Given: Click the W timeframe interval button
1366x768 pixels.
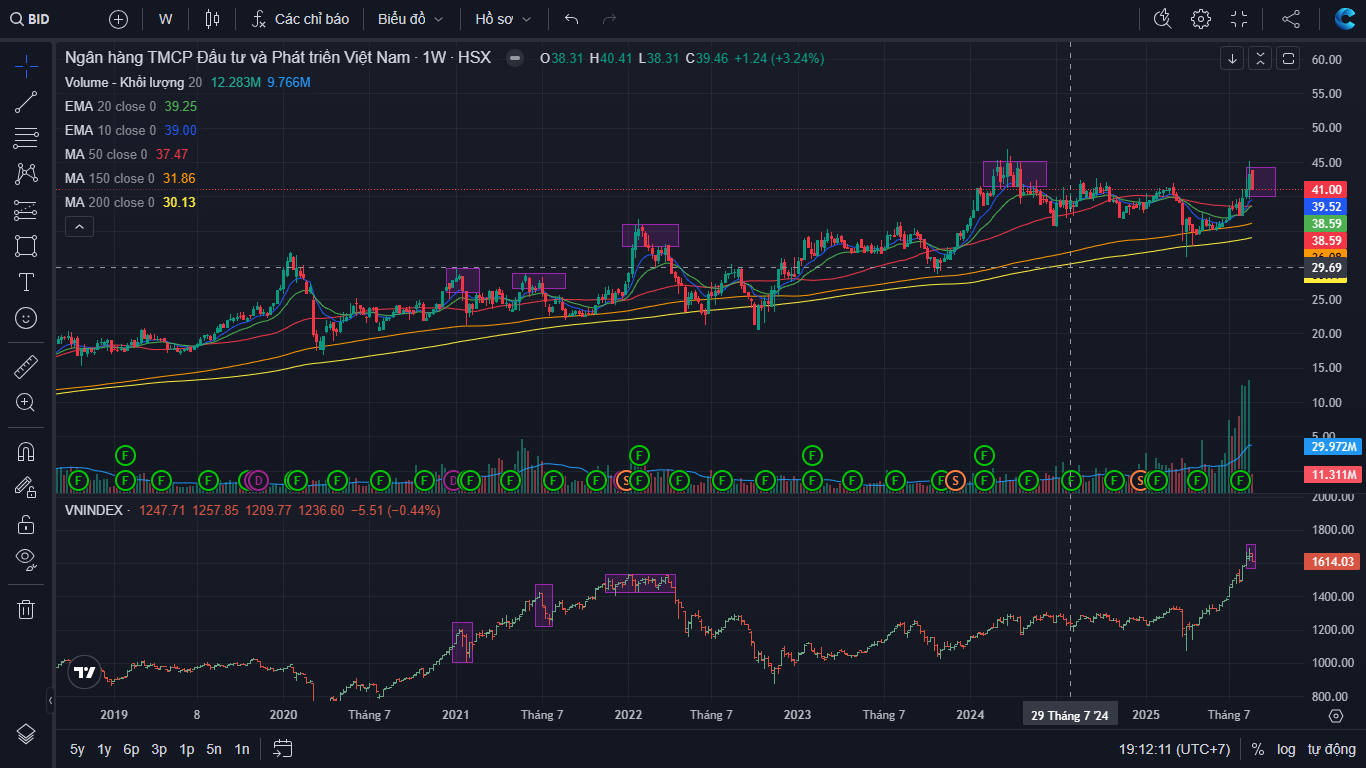Looking at the screenshot, I should coord(166,19).
